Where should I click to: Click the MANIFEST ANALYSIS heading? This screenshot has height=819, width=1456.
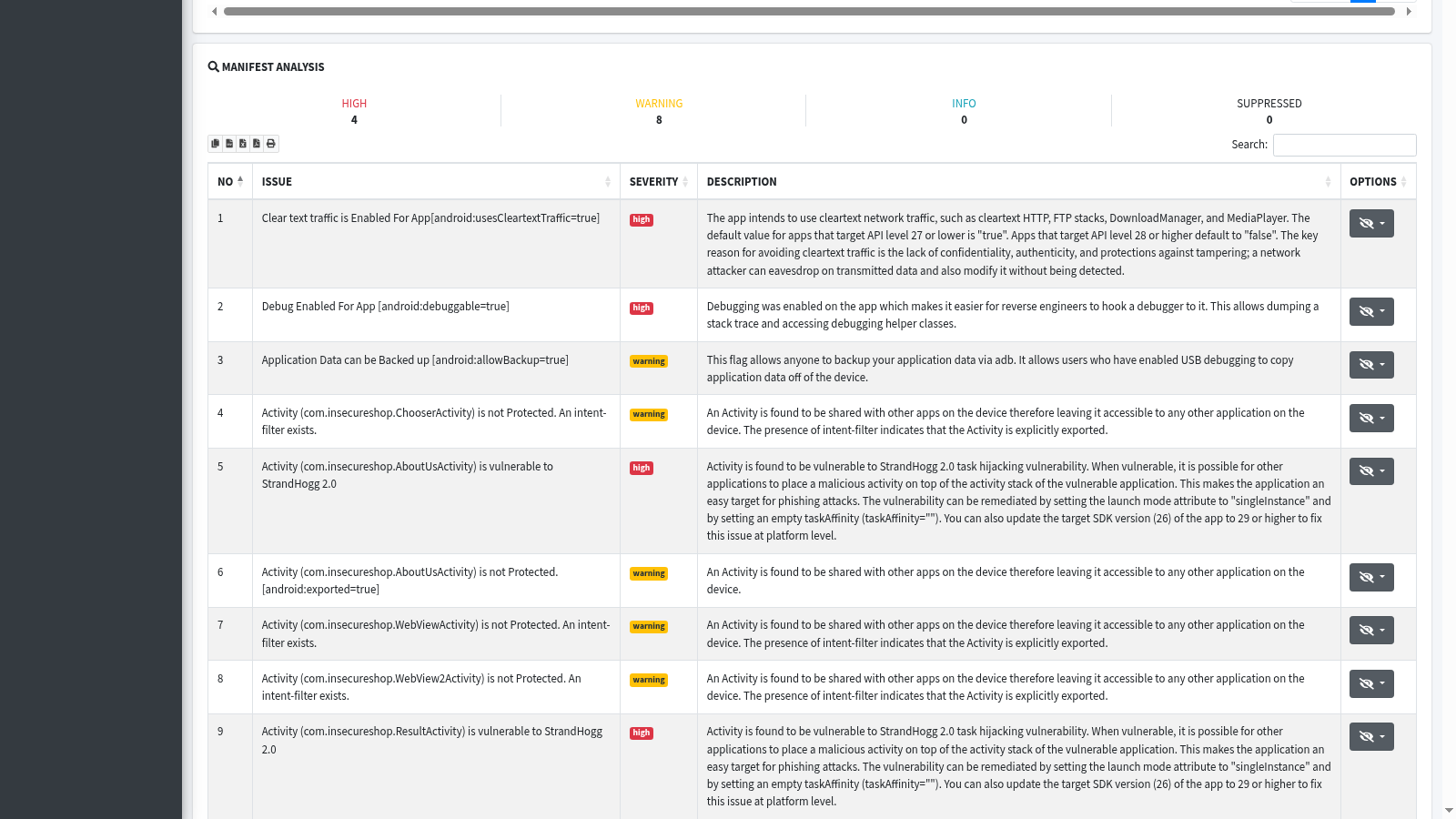tap(273, 66)
